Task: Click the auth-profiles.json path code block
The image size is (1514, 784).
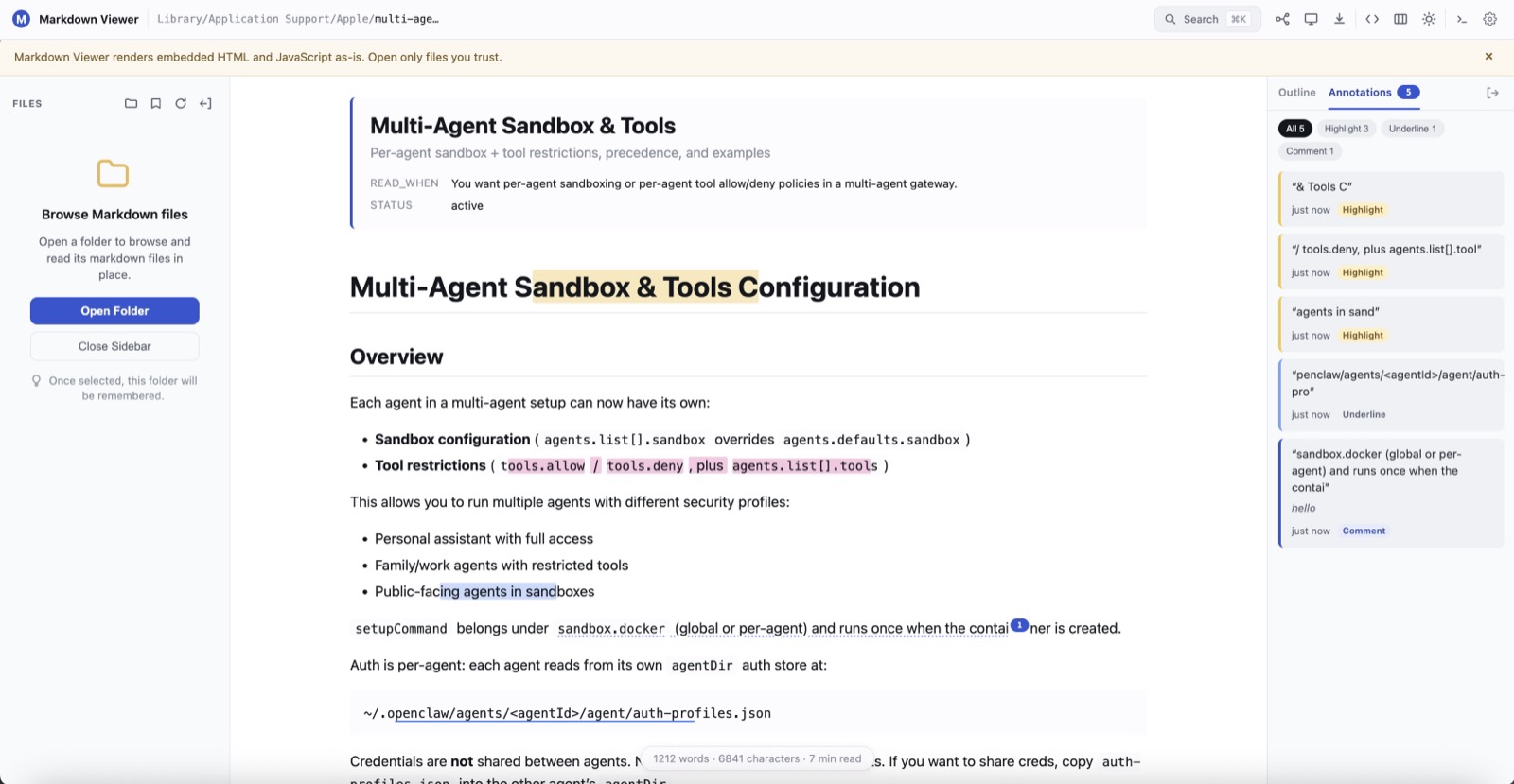Action: click(x=748, y=713)
